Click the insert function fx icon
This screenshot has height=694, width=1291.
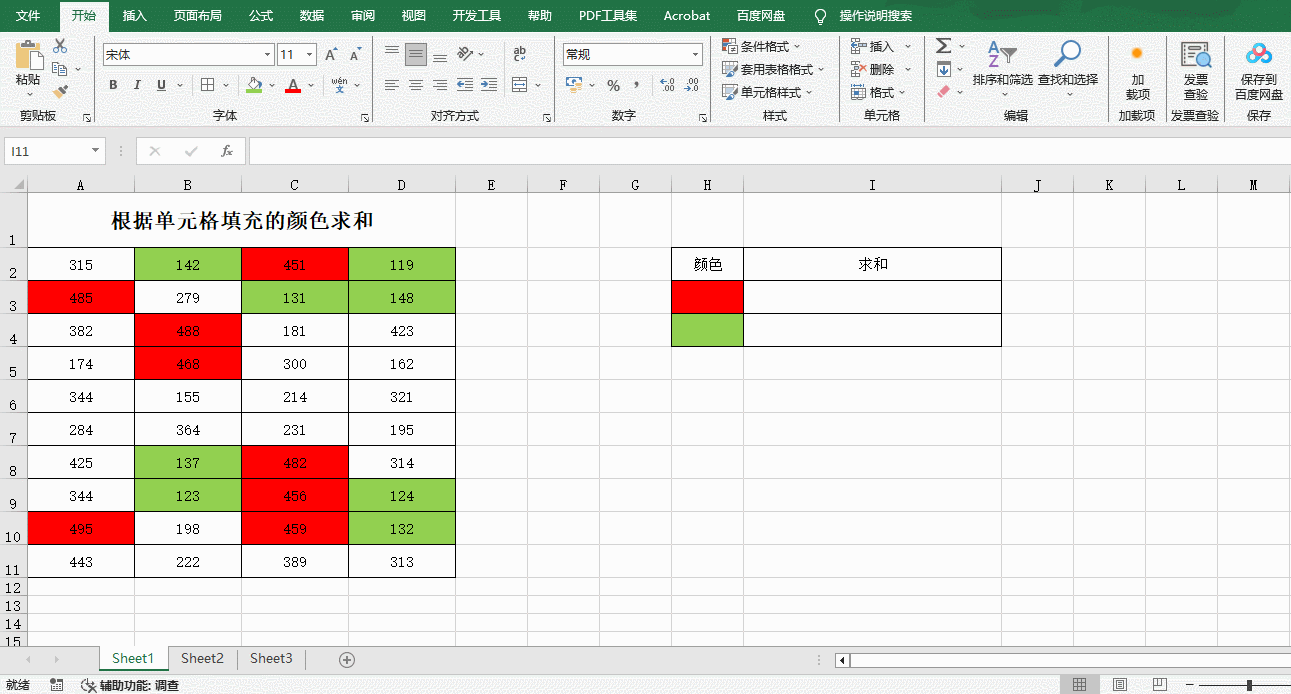(x=227, y=151)
